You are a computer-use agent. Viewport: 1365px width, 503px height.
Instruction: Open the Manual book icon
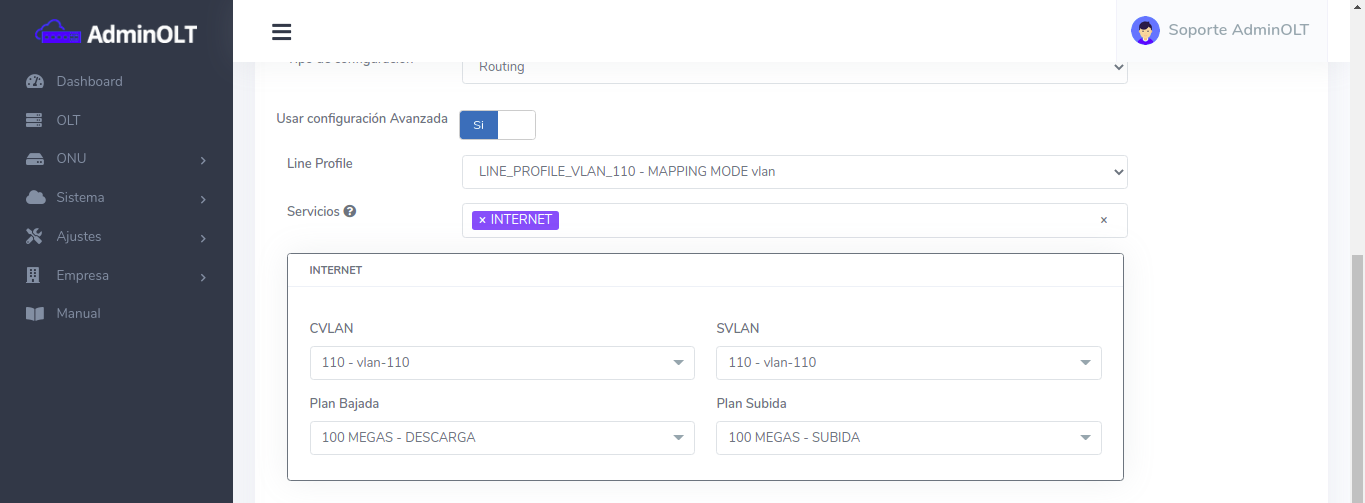[35, 314]
